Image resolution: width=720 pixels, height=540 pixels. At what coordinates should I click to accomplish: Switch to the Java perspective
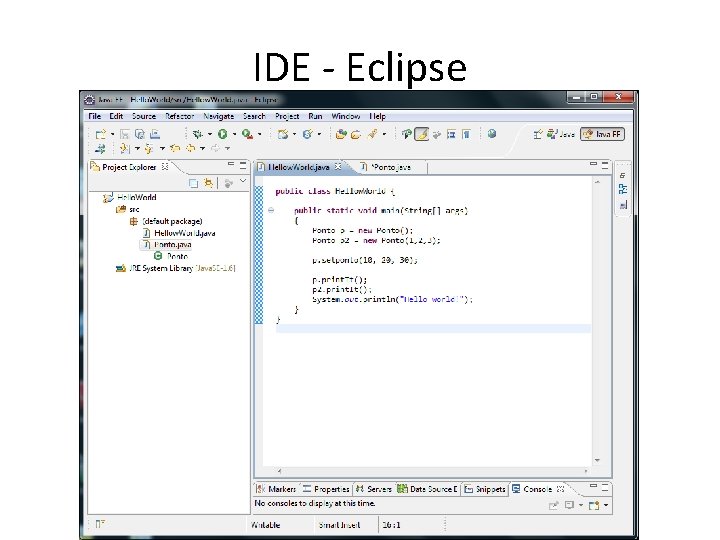[561, 134]
